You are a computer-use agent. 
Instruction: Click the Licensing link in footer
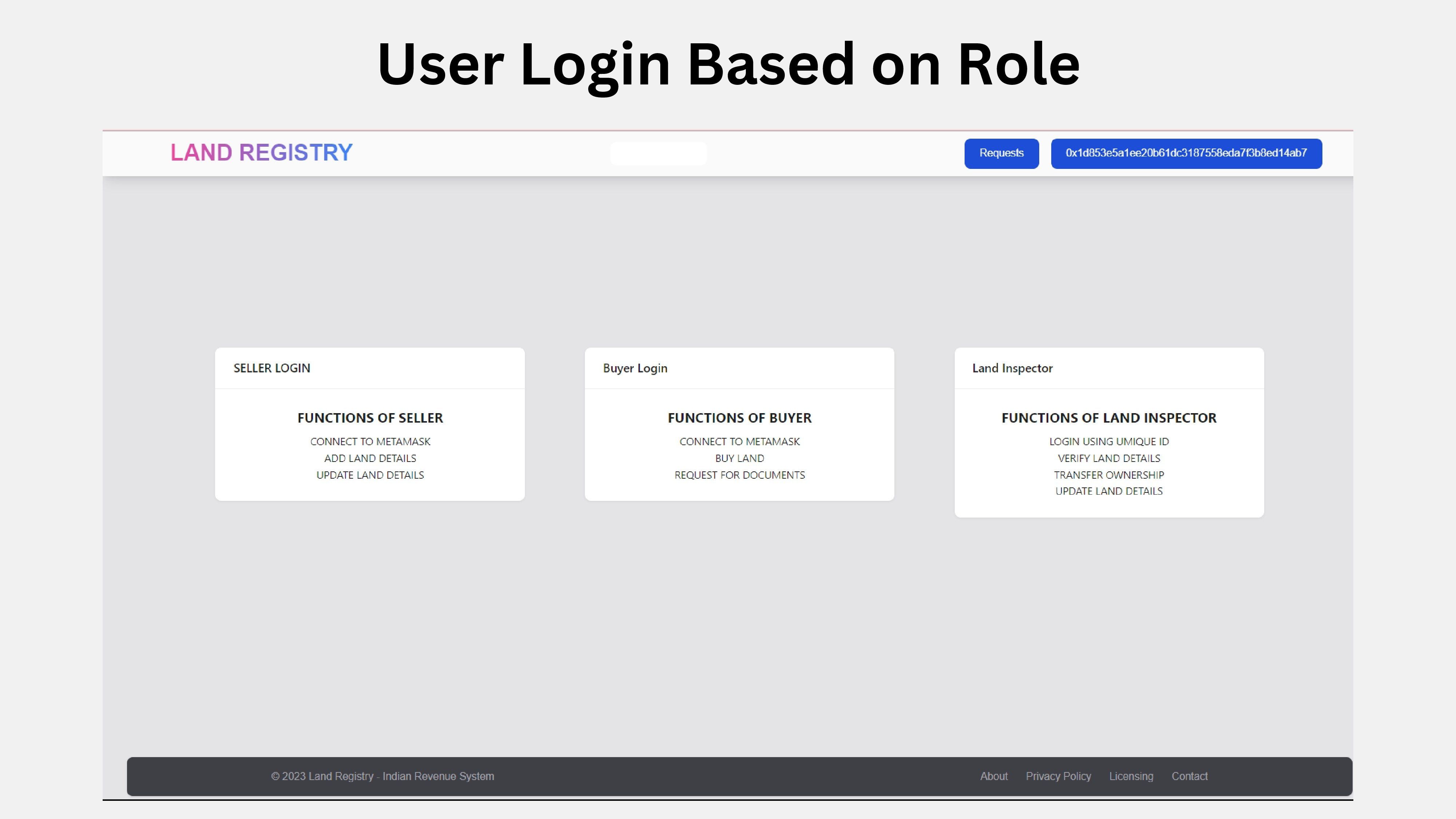1131,776
